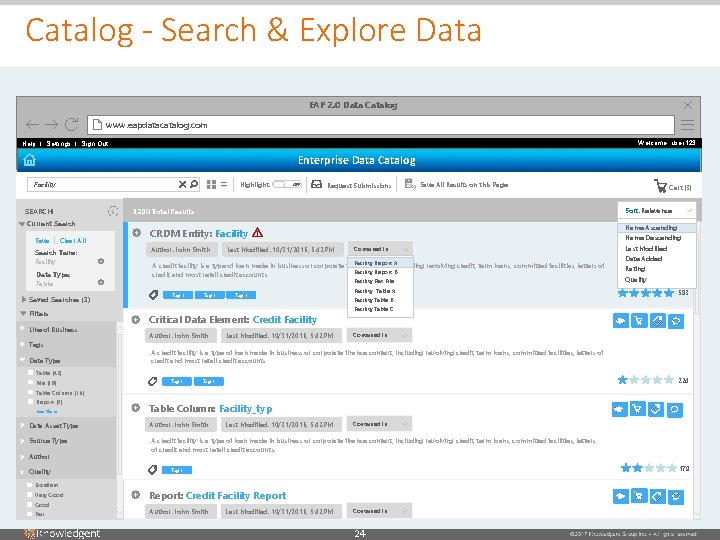This screenshot has width=720, height=540.
Task: Reload the page with the refresh icon
Action: [x=71, y=124]
